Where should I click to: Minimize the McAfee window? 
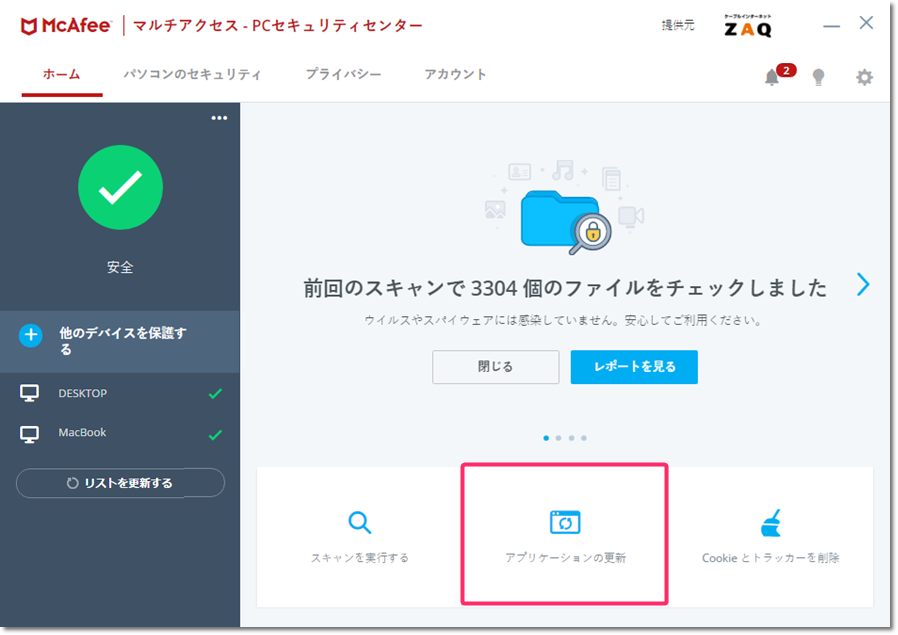click(x=832, y=26)
